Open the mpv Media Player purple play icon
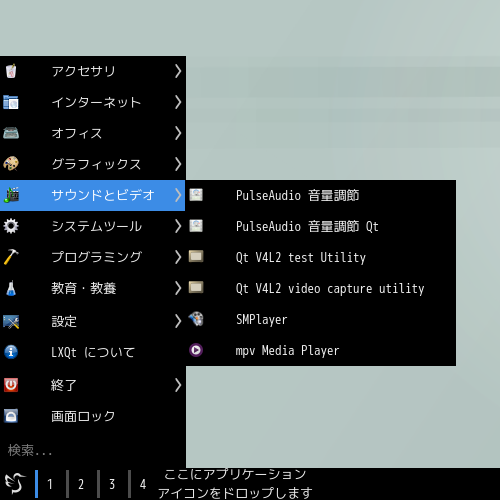 point(196,350)
